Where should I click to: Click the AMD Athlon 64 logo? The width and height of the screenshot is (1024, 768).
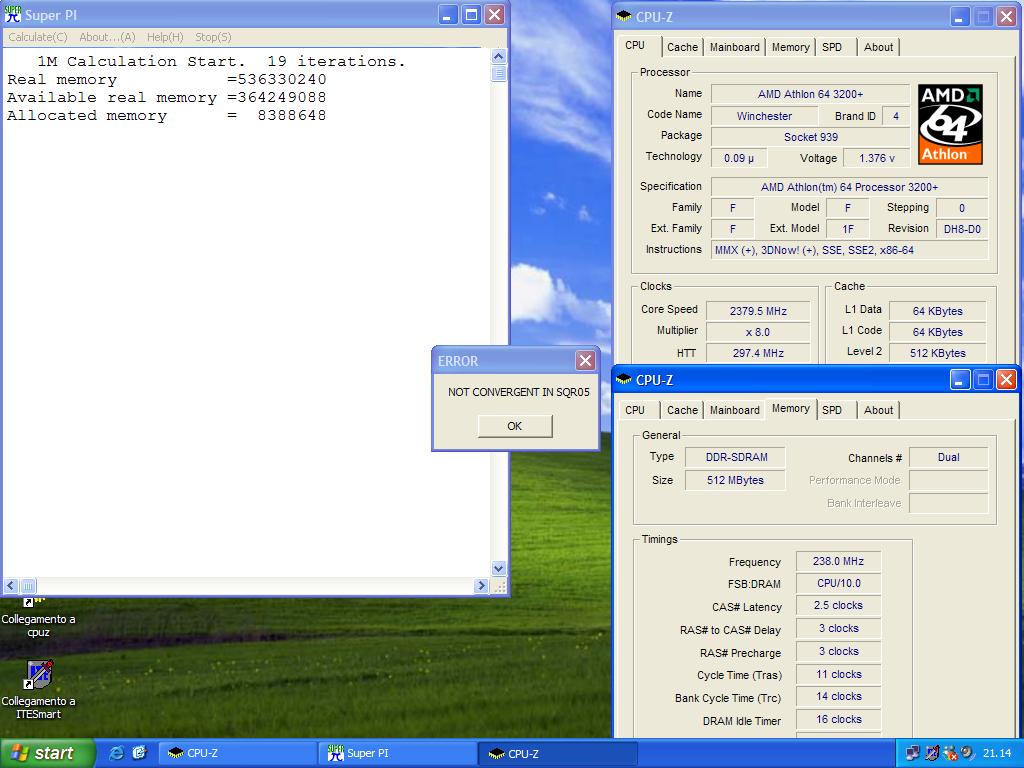point(950,124)
